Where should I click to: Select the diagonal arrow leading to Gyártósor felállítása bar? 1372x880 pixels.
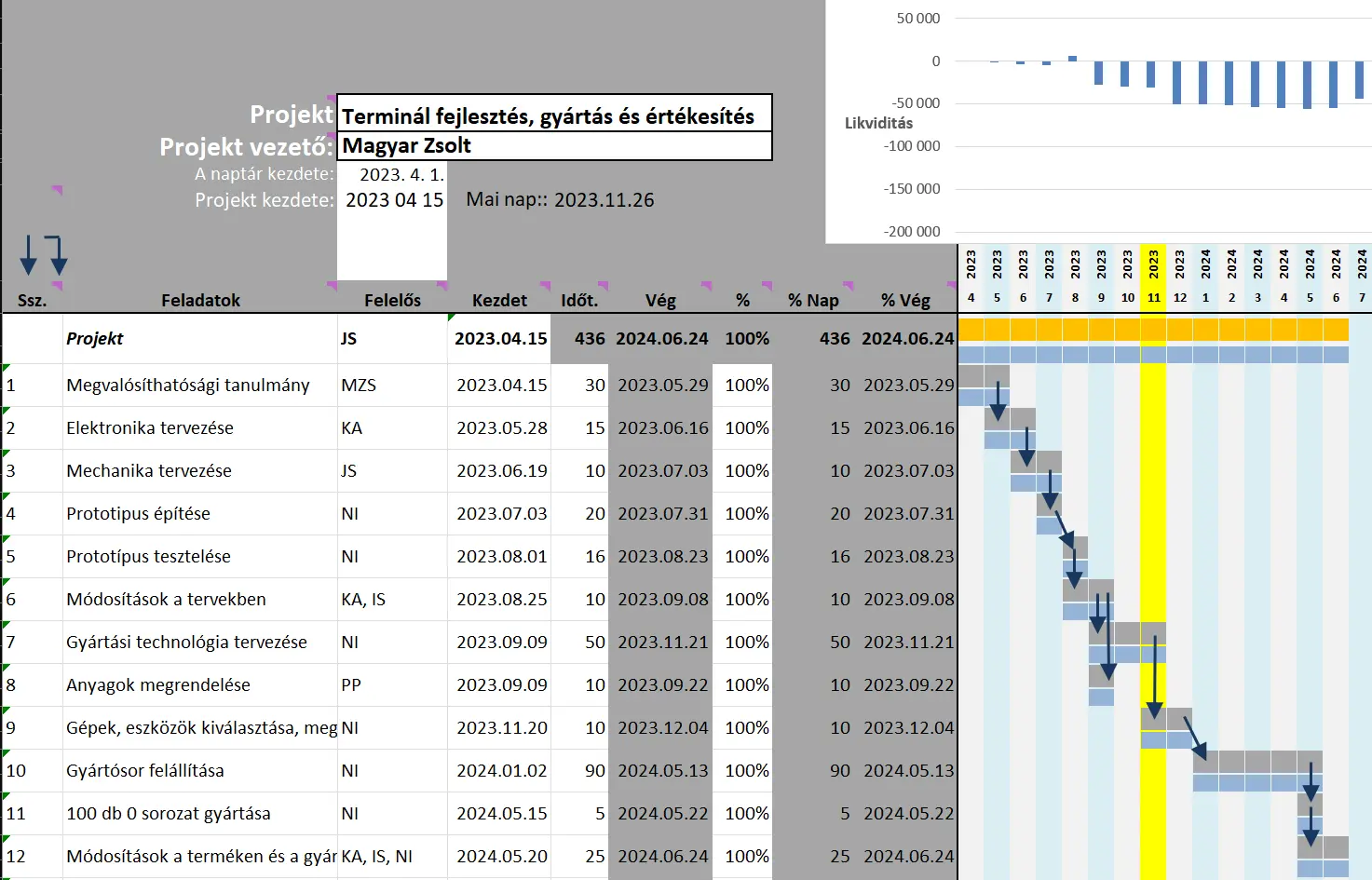pyautogui.click(x=1196, y=739)
